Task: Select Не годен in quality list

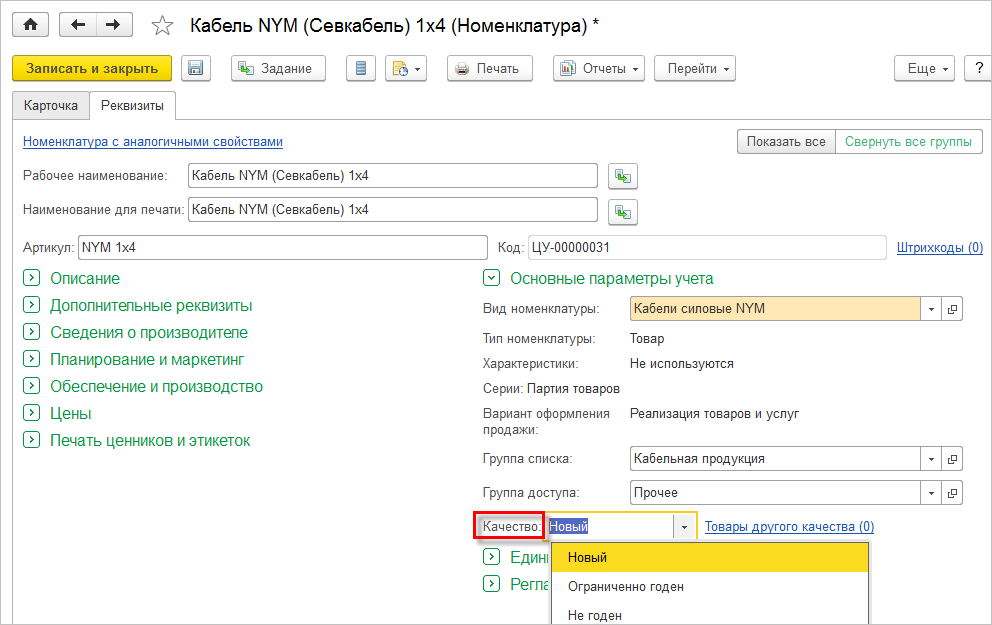Action: [710, 615]
